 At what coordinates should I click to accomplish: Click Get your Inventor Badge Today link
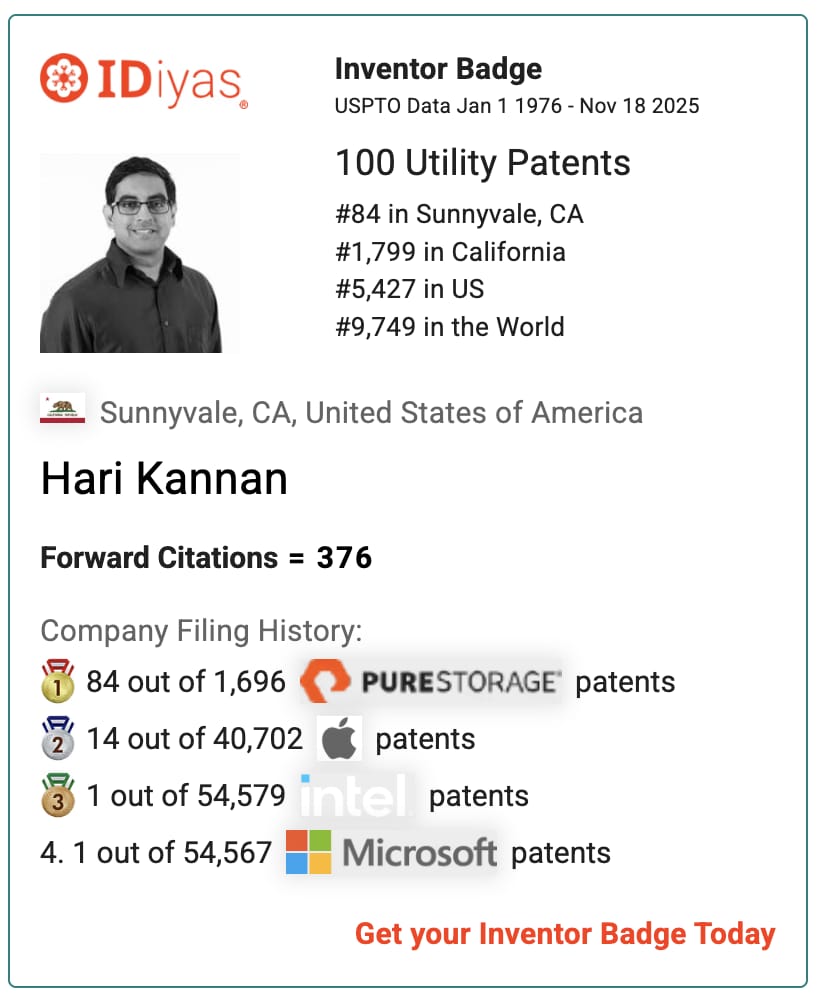pos(565,934)
